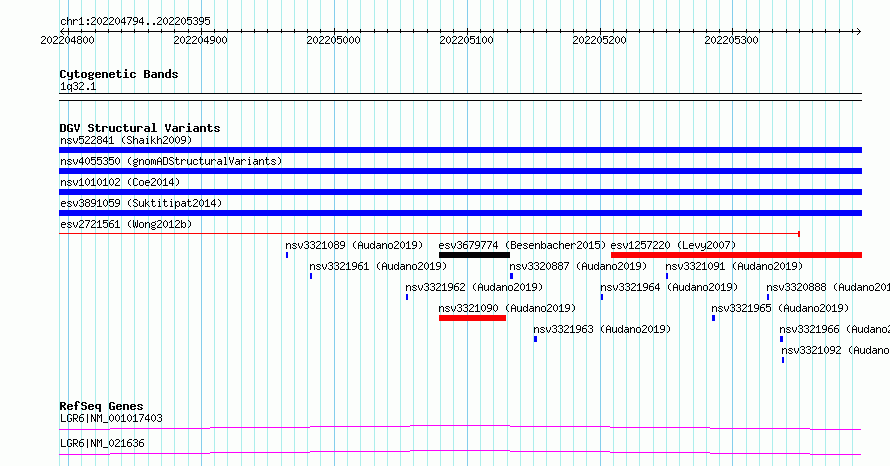
Task: Click the nsv522841 (Shaikh2009) variant label
Action: 126,140
